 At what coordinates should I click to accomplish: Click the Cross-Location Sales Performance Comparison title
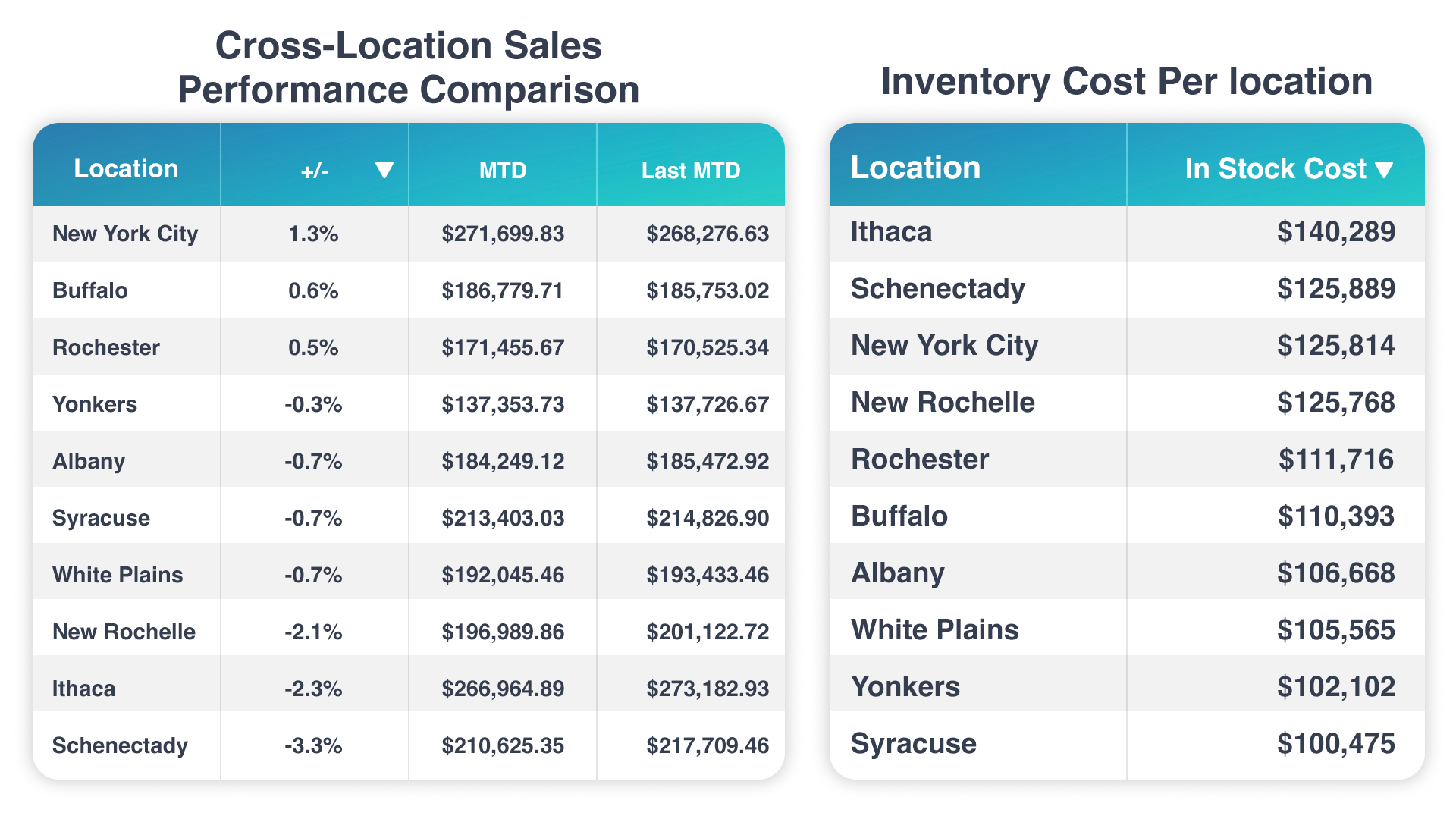pos(408,67)
